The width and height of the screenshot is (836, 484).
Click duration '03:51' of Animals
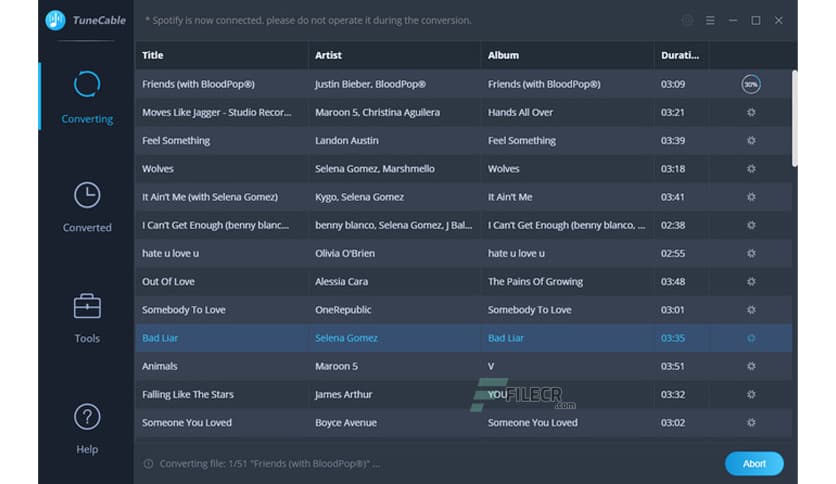click(673, 367)
